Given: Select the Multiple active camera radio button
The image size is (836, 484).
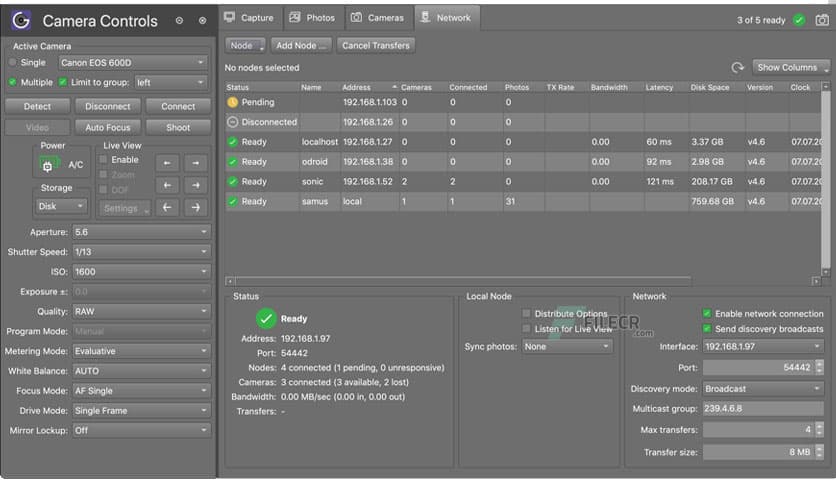Looking at the screenshot, I should (x=12, y=82).
